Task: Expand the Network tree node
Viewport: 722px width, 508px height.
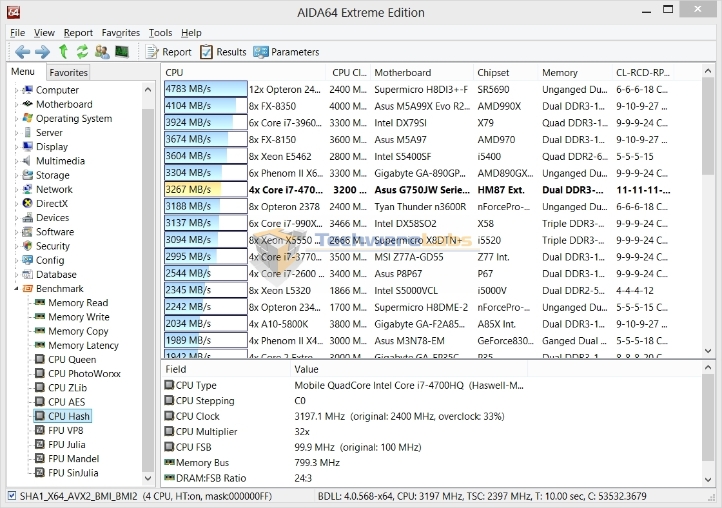Action: click(17, 189)
